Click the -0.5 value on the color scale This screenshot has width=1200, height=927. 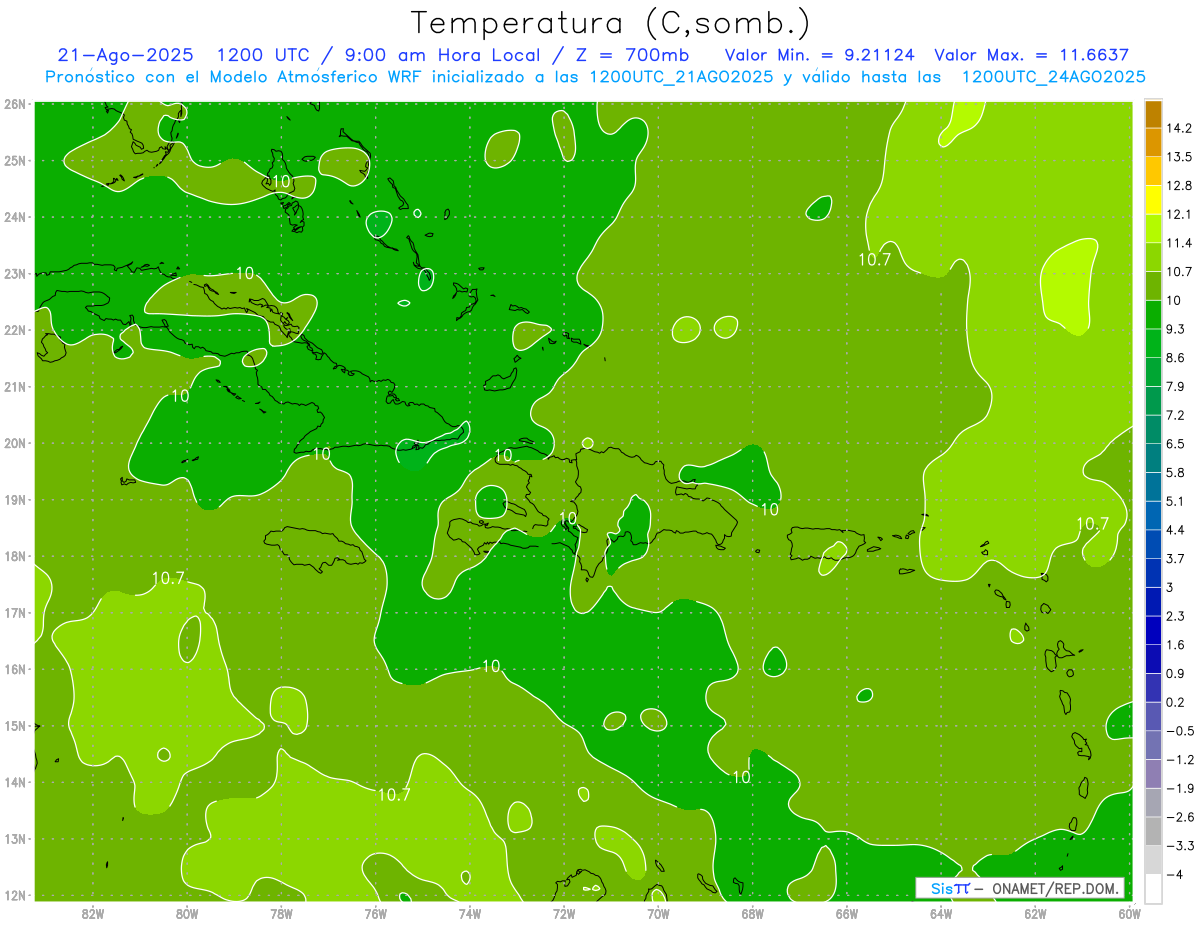(x=1179, y=731)
